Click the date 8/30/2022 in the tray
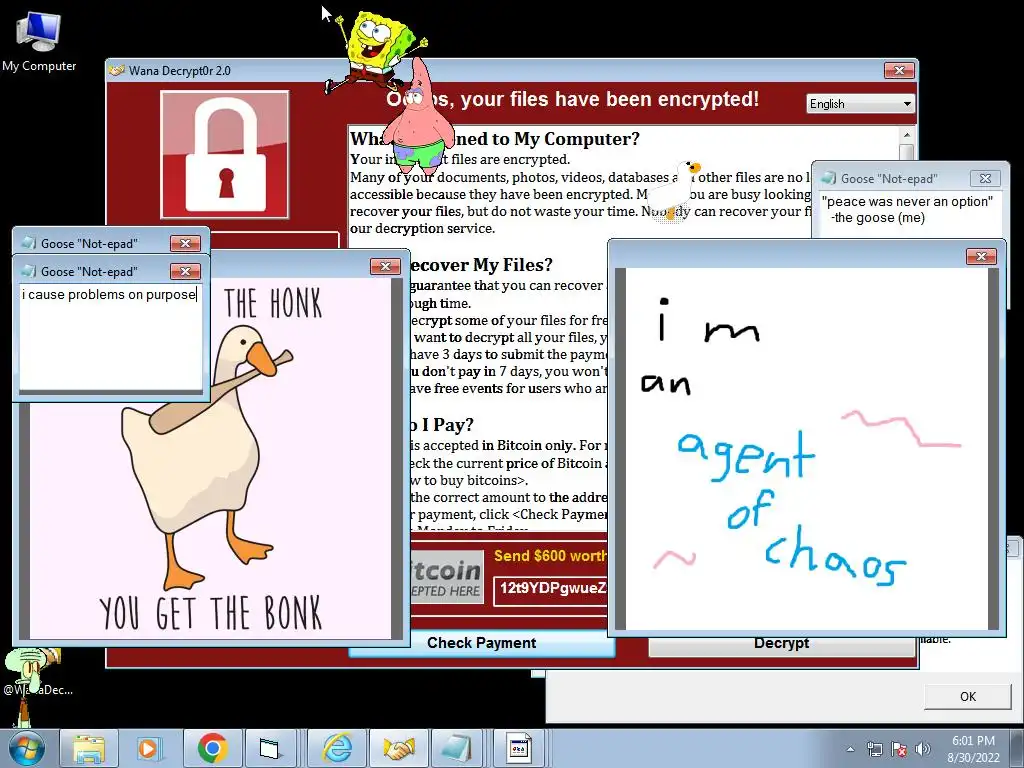Viewport: 1024px width, 768px height. click(973, 758)
